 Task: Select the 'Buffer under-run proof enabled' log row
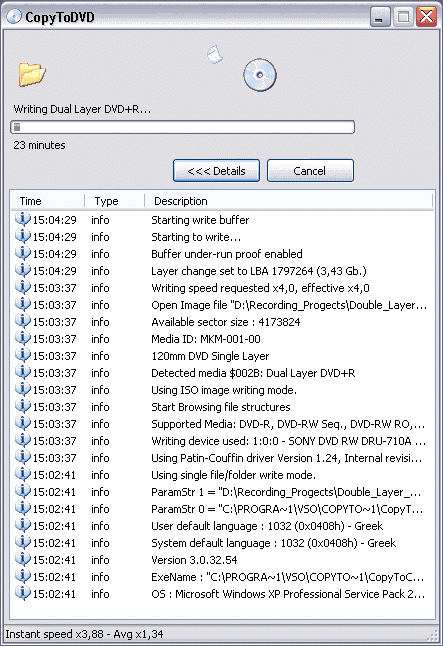tap(223, 254)
